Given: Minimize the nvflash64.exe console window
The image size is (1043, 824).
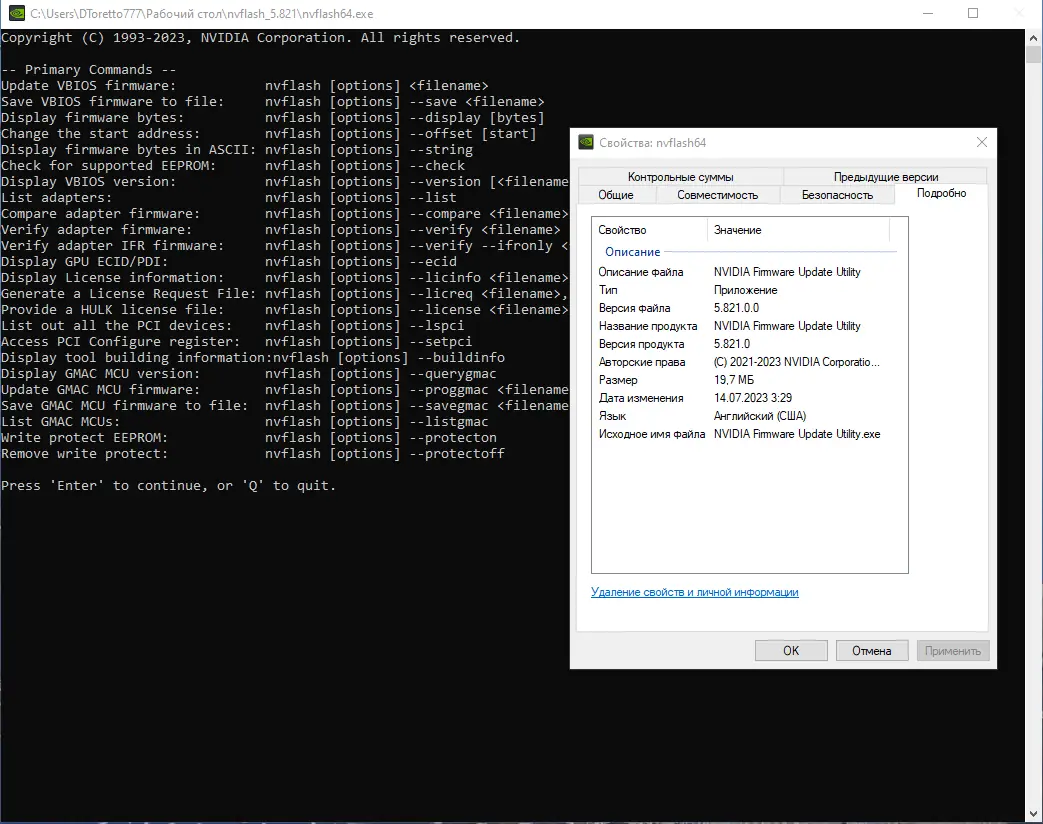Looking at the screenshot, I should click(929, 13).
